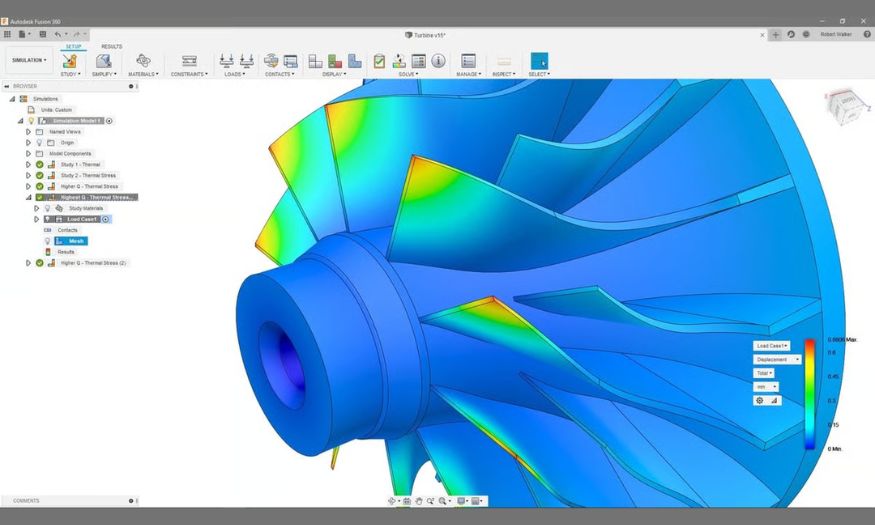
Task: Click the Simplify tool icon
Action: coord(103,61)
